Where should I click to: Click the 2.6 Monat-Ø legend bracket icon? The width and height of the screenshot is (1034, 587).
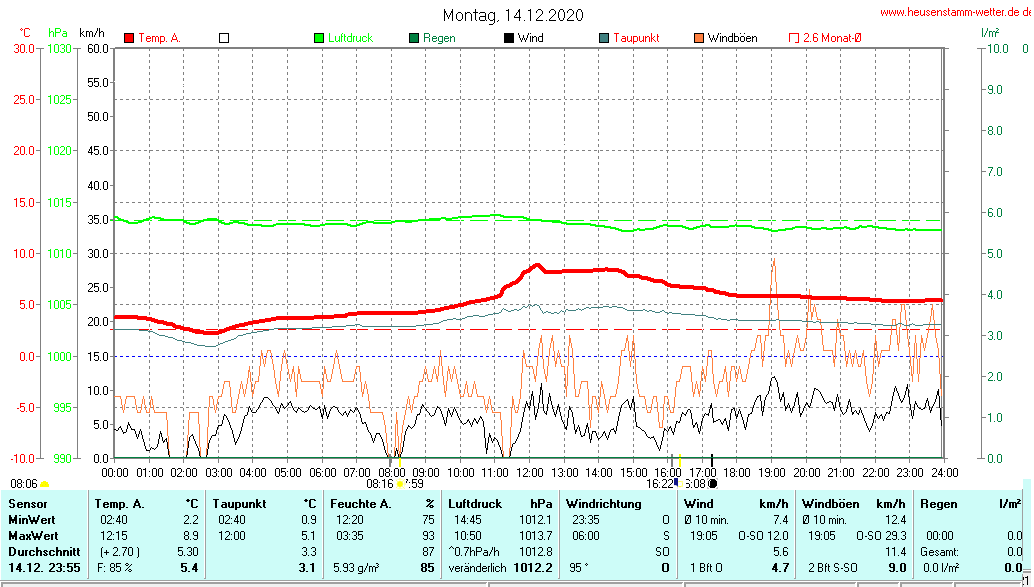(794, 38)
